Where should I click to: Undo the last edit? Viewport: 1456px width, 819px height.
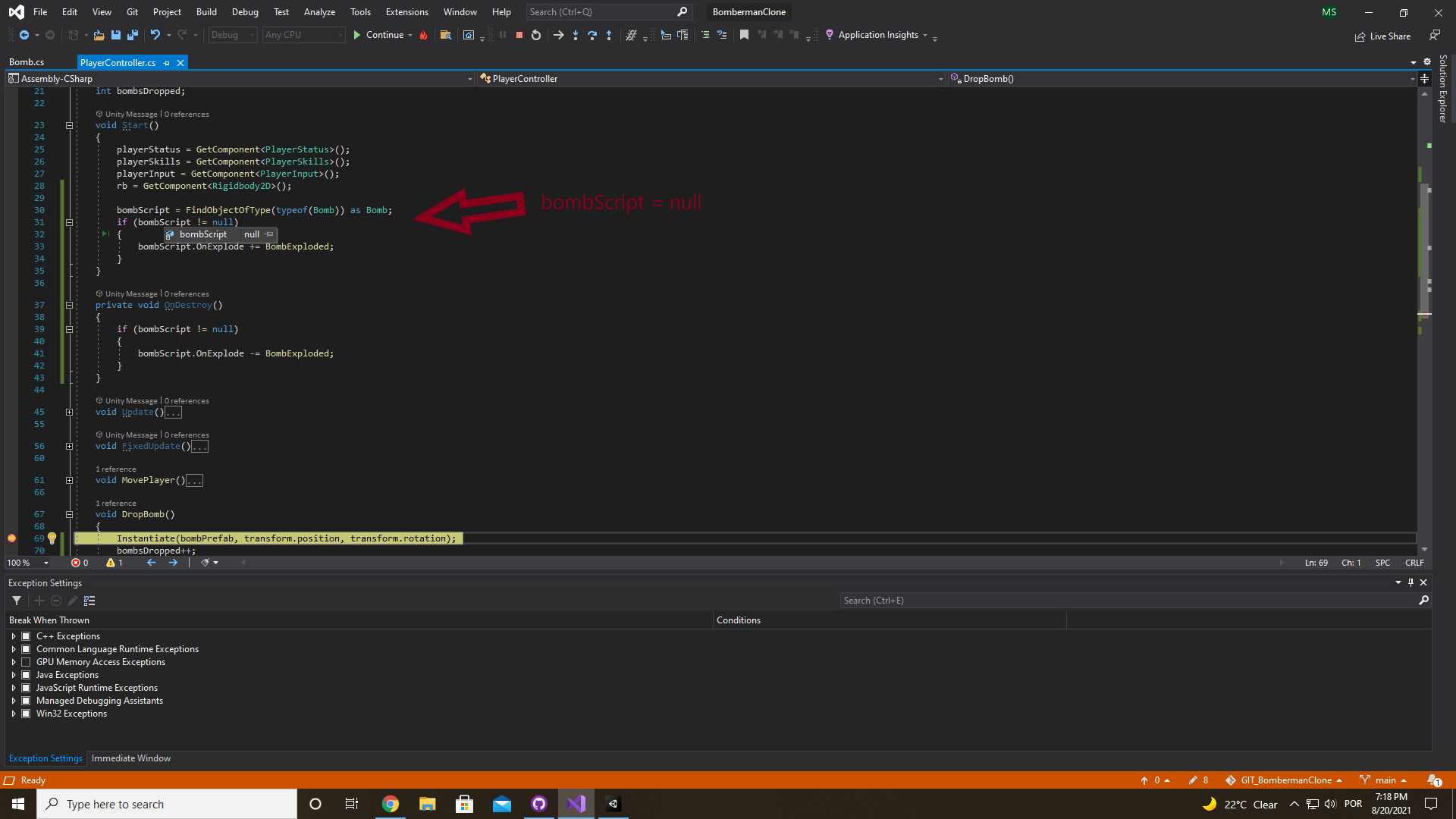pyautogui.click(x=155, y=35)
